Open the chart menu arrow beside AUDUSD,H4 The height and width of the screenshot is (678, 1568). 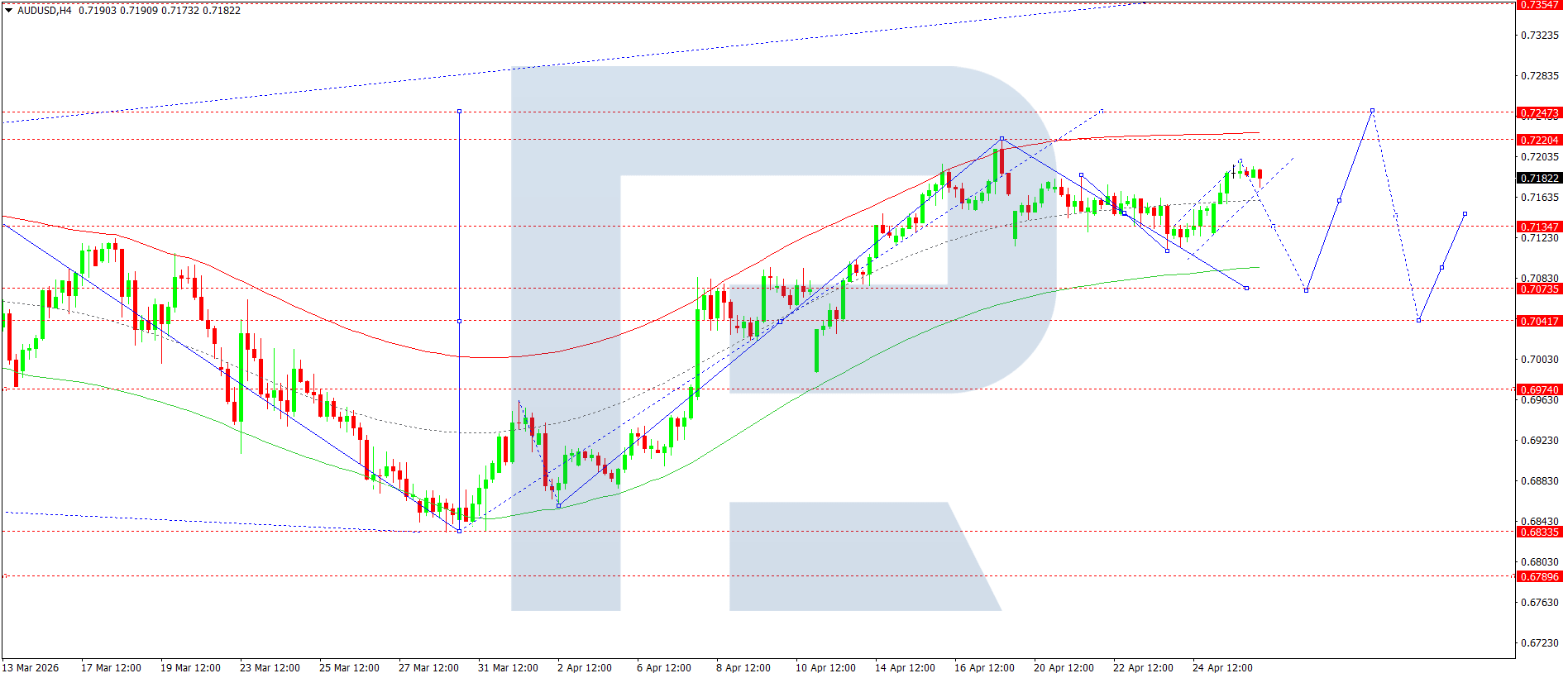9,11
